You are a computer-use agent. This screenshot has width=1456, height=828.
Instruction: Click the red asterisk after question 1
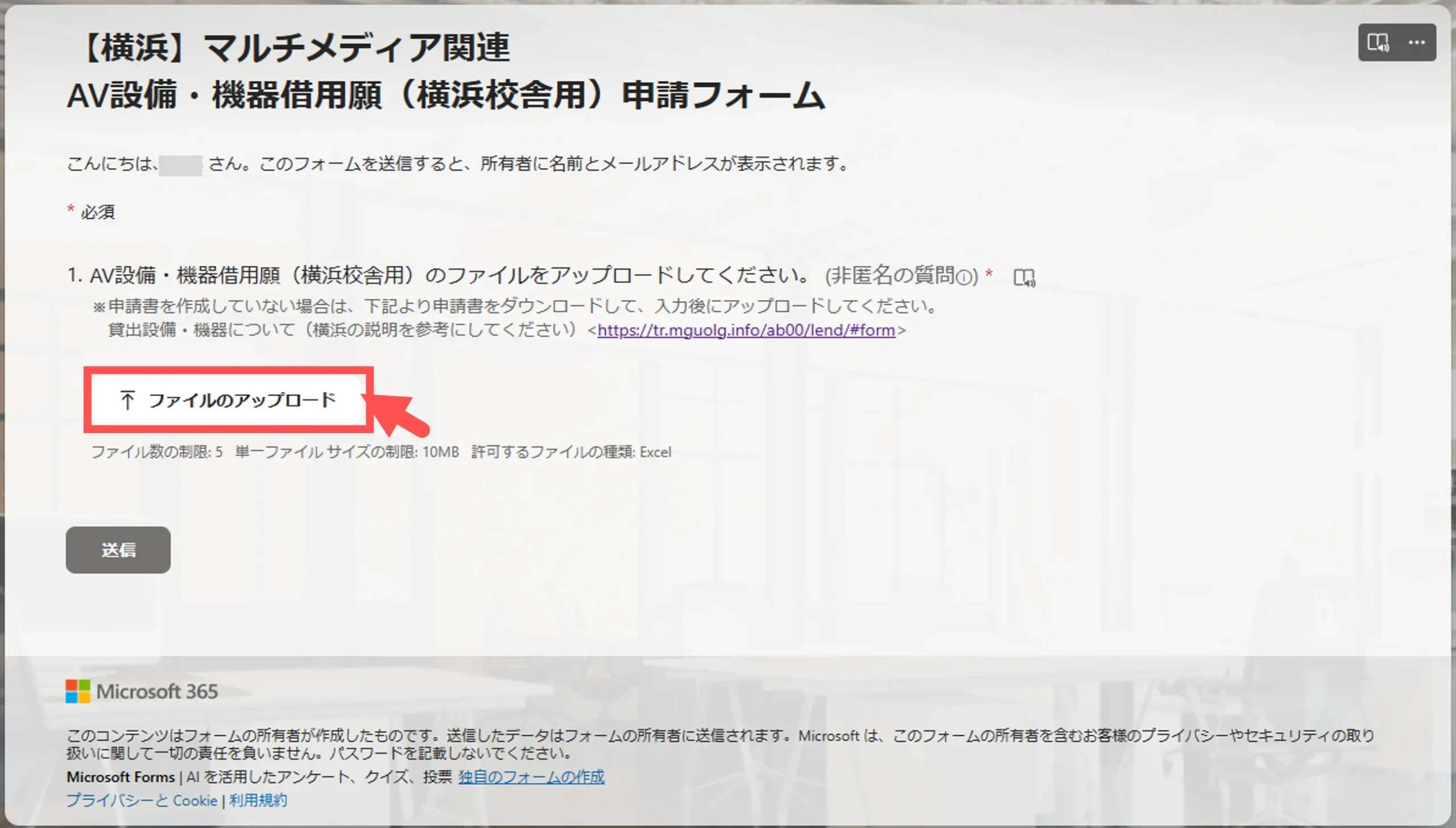click(989, 274)
